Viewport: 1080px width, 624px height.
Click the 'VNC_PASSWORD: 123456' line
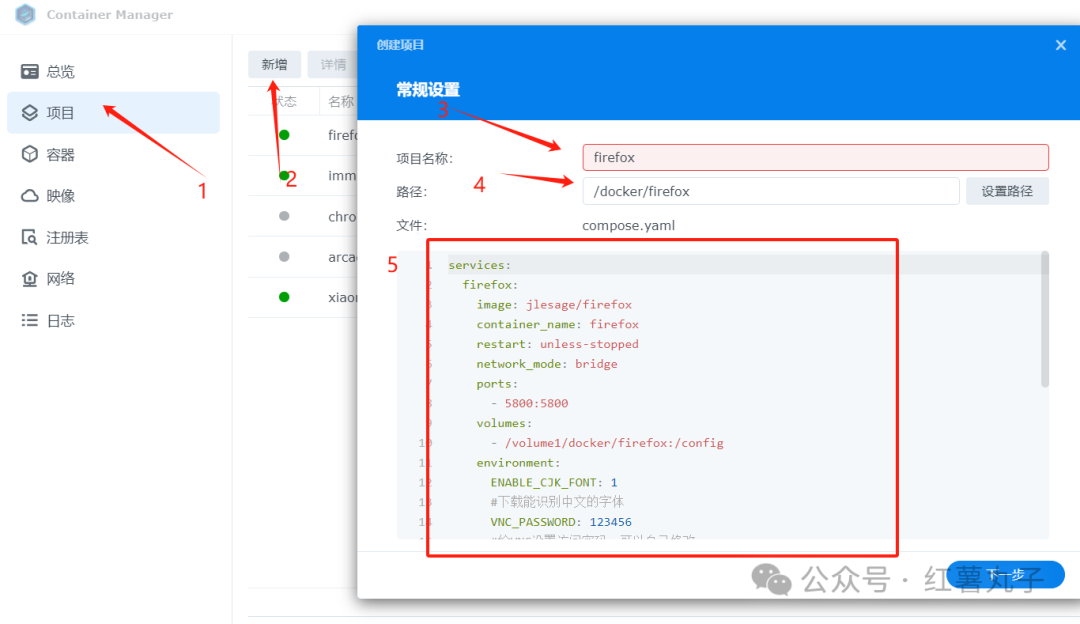click(561, 522)
